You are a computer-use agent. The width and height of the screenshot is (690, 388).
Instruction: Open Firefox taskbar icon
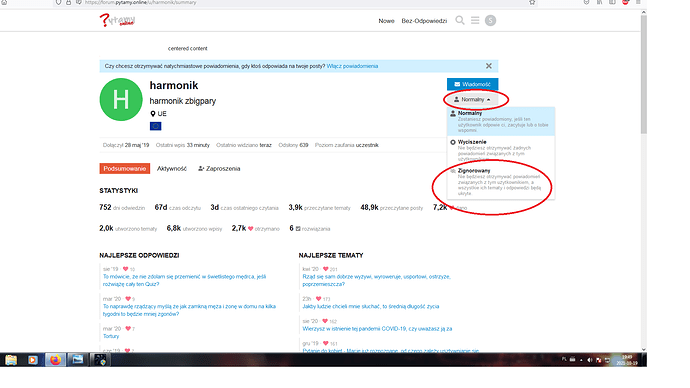(55, 360)
